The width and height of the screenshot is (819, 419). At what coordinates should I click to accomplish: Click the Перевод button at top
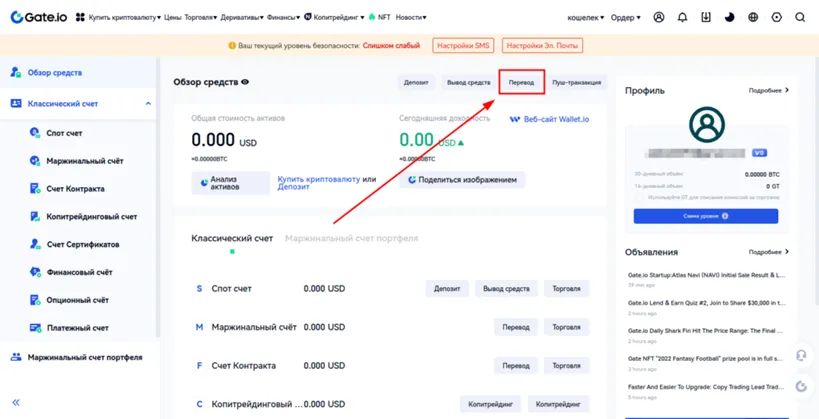point(521,82)
